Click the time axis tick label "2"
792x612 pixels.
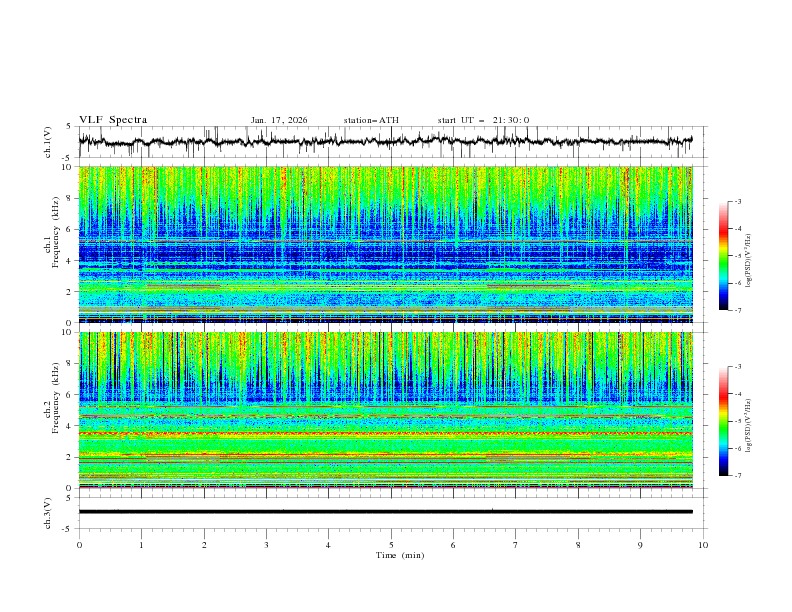point(204,545)
